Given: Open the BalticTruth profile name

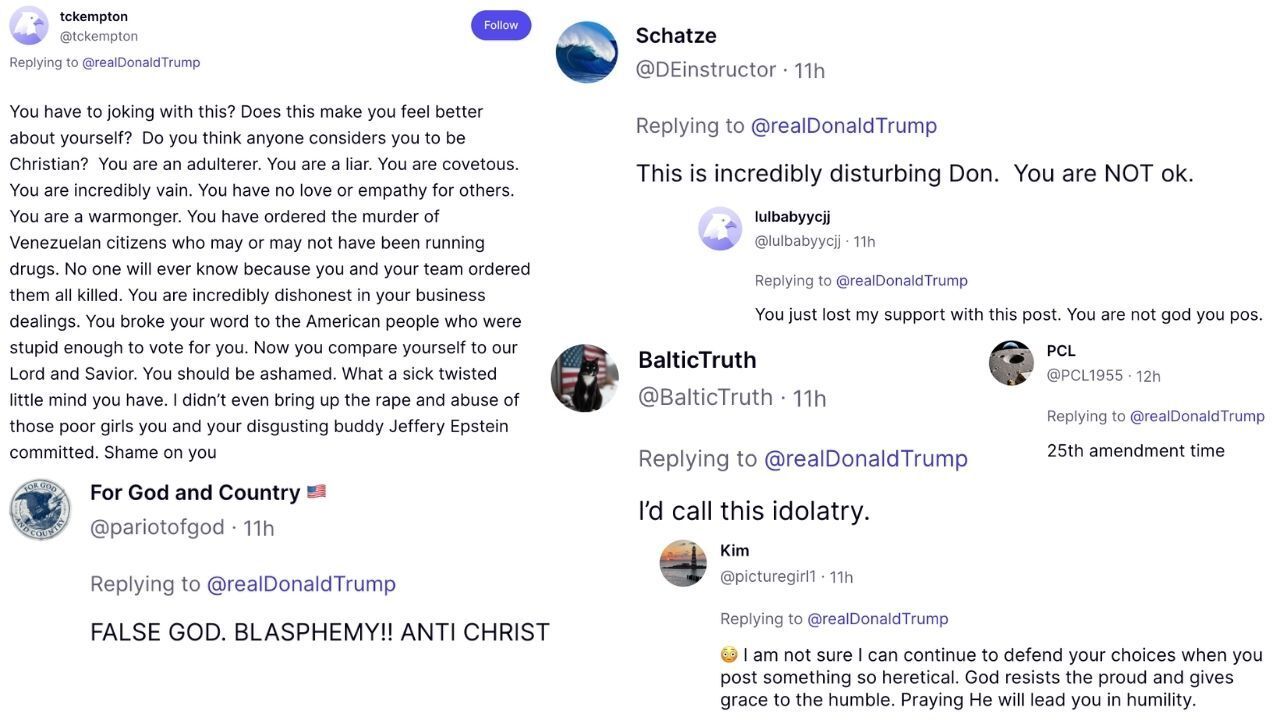Looking at the screenshot, I should (697, 360).
